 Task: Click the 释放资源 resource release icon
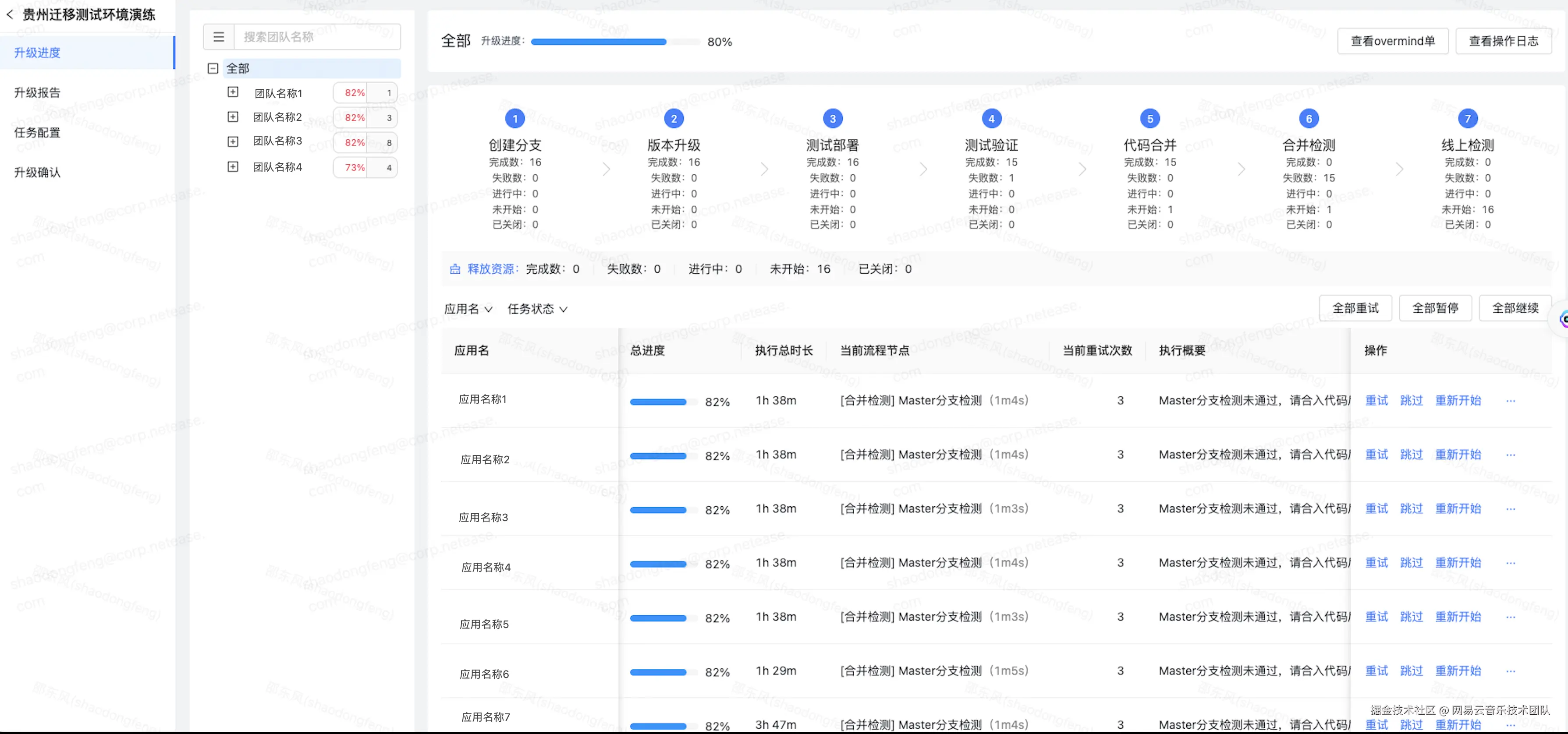tap(455, 269)
